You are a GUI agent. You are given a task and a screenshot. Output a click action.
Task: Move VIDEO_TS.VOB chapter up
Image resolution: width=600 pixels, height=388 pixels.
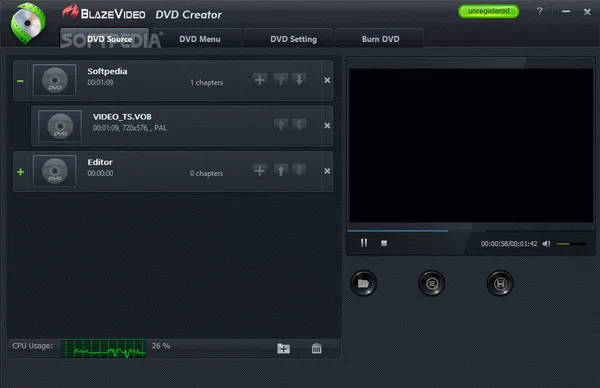coord(281,125)
